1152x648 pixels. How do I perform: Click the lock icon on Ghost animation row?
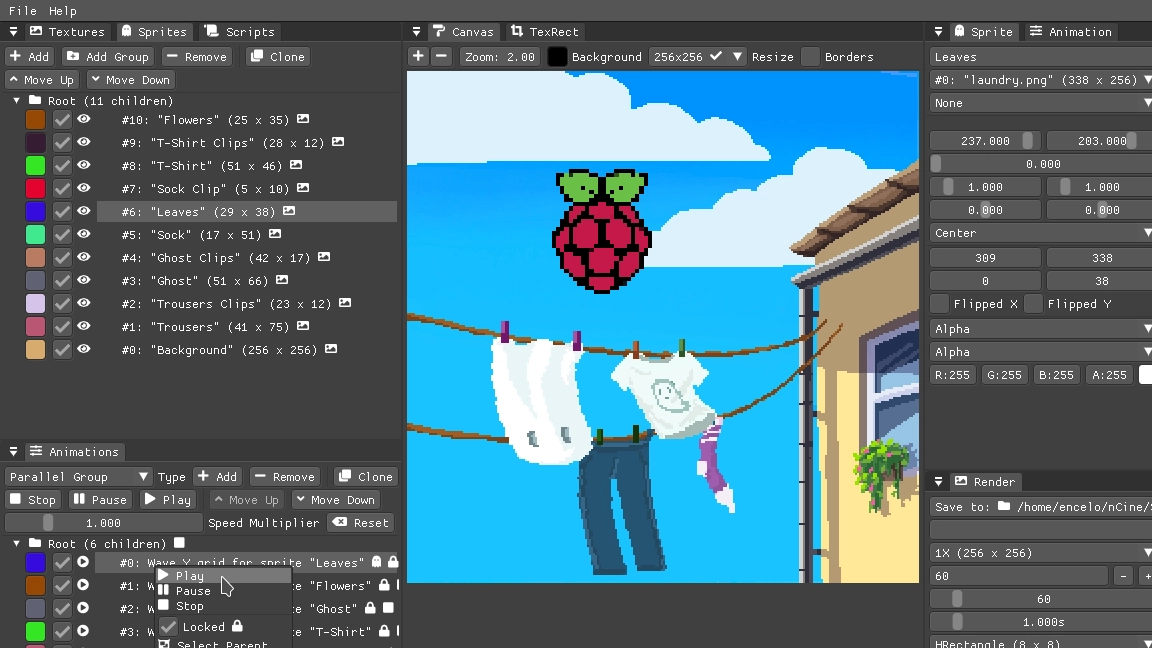click(x=370, y=608)
